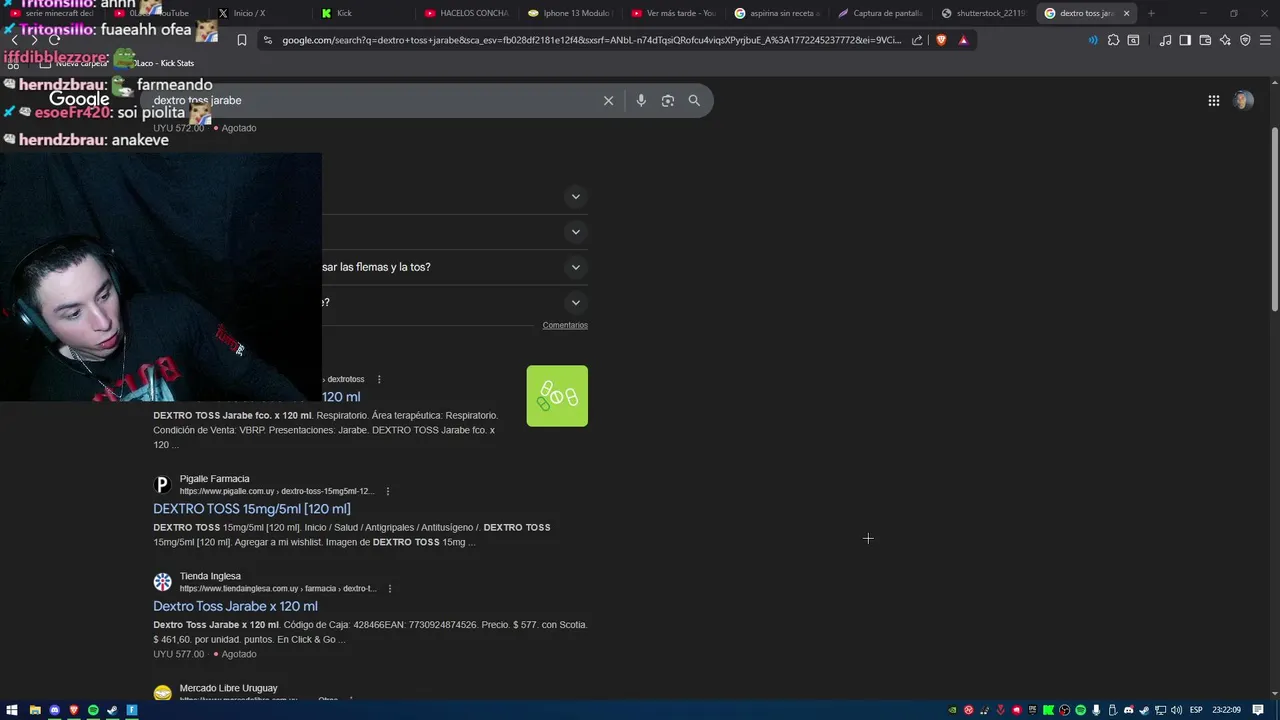Open more options for dextrotoss result
Image resolution: width=1280 pixels, height=720 pixels.
379,379
